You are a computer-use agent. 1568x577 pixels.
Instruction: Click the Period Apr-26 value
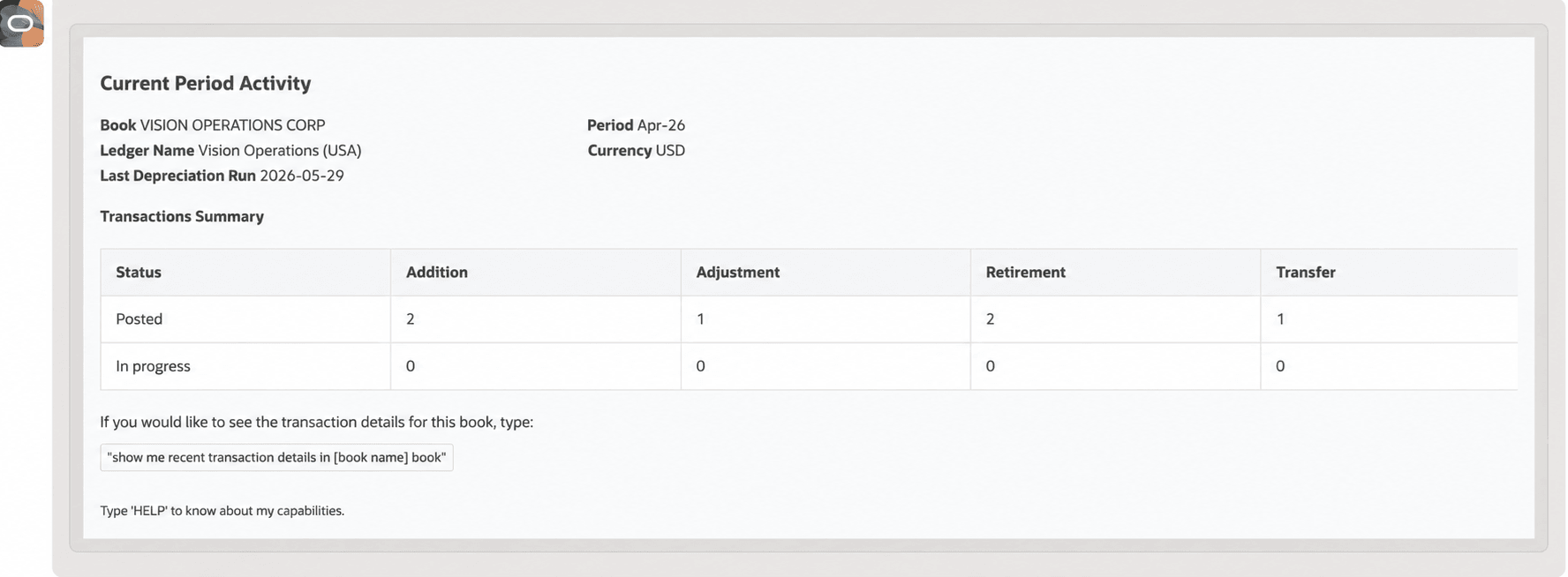(660, 125)
